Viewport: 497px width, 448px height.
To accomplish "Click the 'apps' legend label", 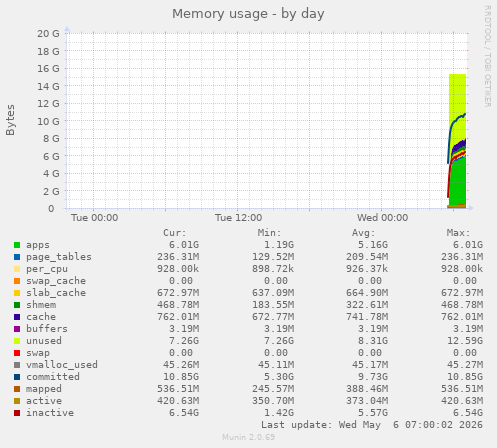I will [x=38, y=245].
